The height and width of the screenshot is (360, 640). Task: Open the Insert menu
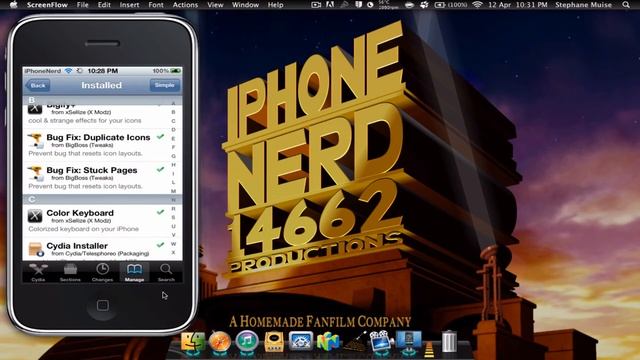coord(129,5)
